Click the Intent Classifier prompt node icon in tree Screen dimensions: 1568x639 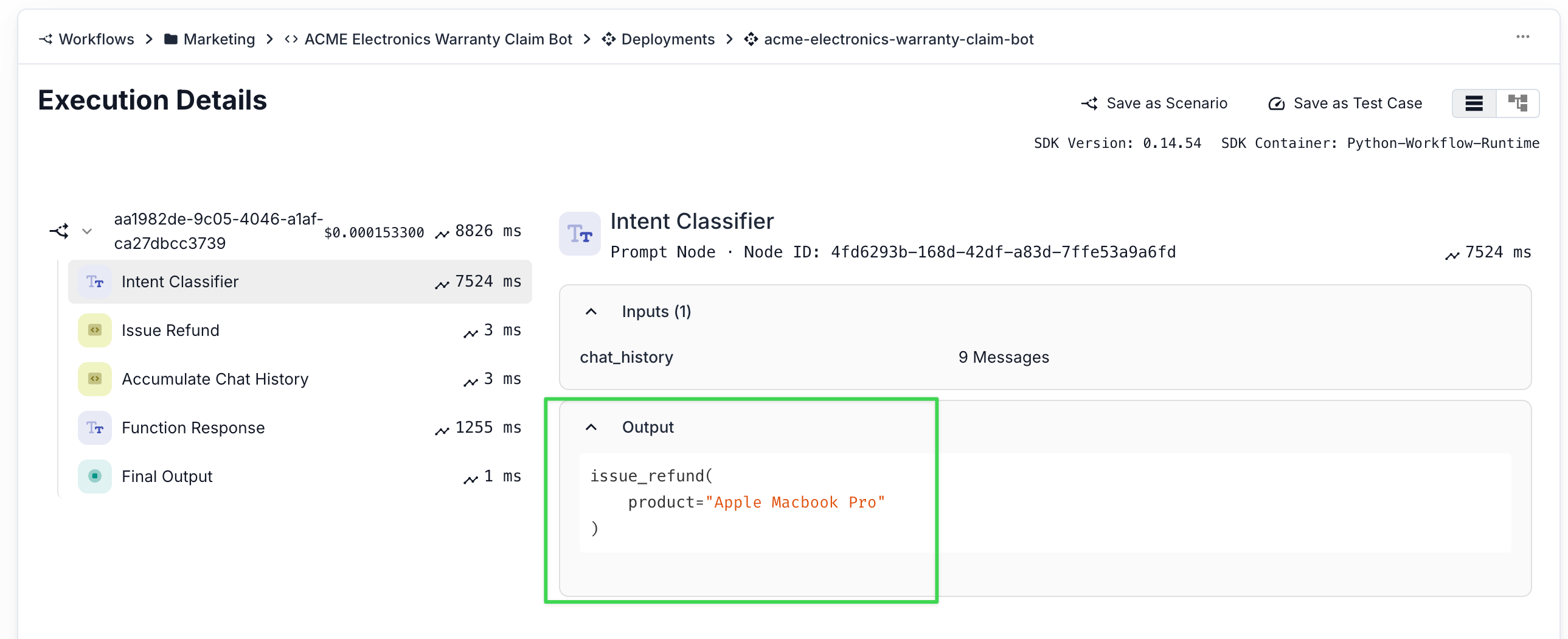point(95,282)
